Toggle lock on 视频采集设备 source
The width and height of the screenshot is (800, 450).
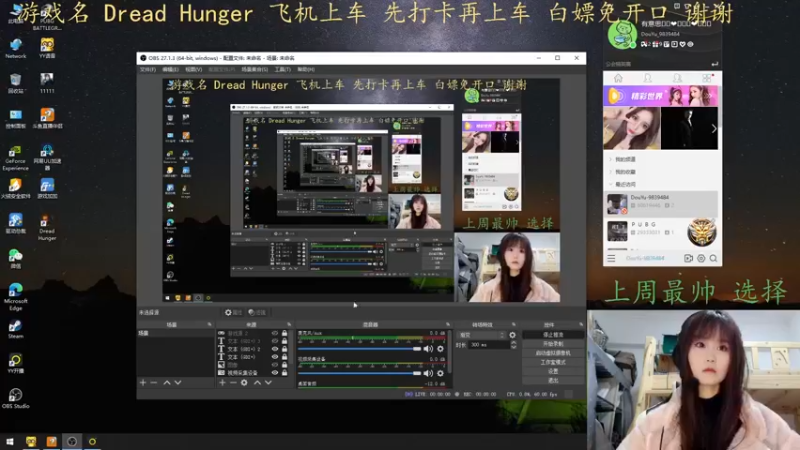click(285, 373)
